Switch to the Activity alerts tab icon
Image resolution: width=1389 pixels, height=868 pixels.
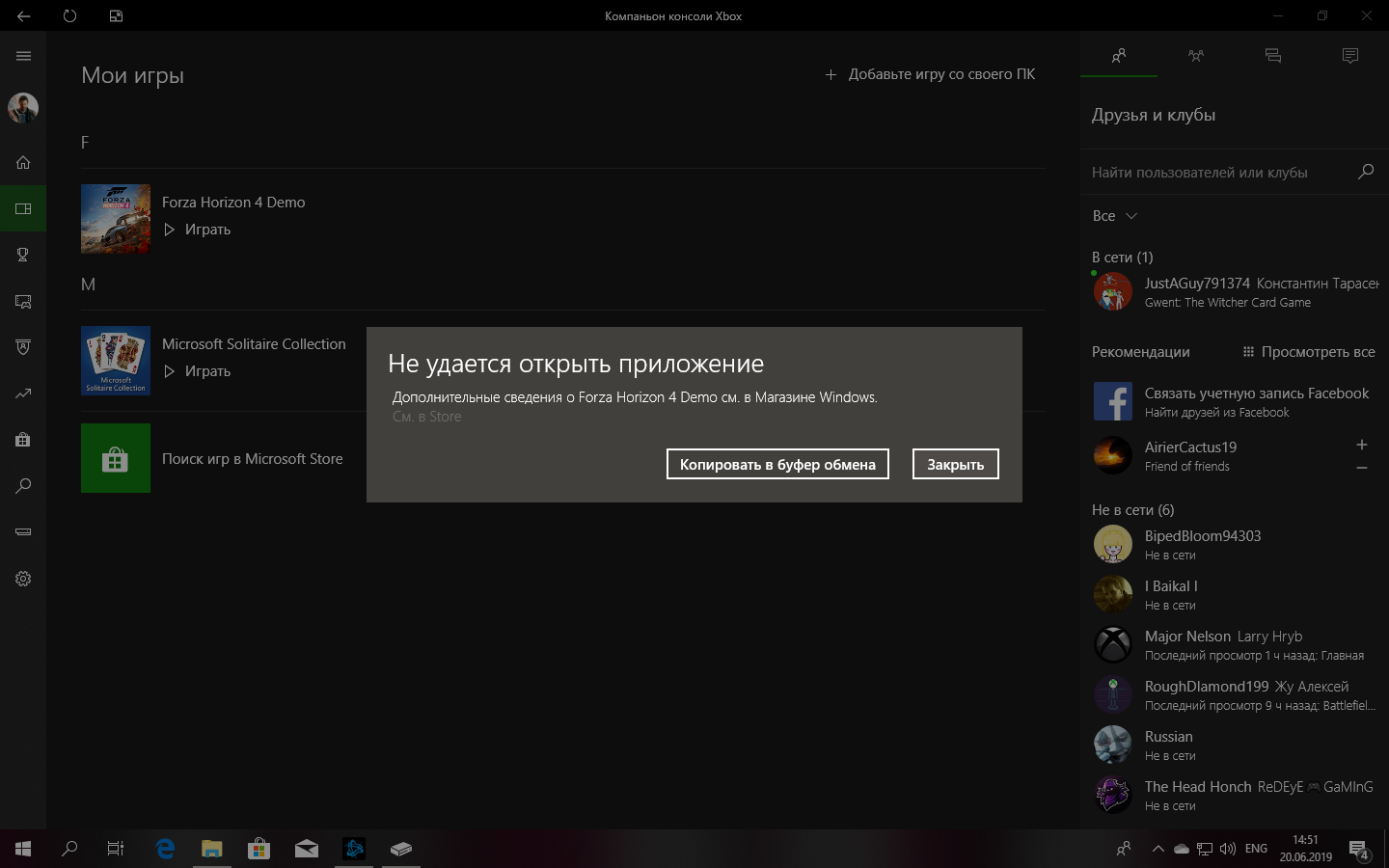1350,56
